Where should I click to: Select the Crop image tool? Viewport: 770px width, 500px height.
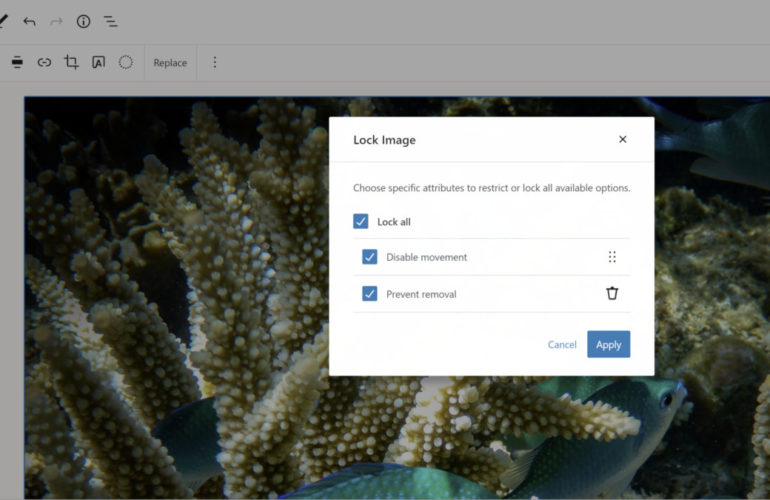[x=71, y=62]
